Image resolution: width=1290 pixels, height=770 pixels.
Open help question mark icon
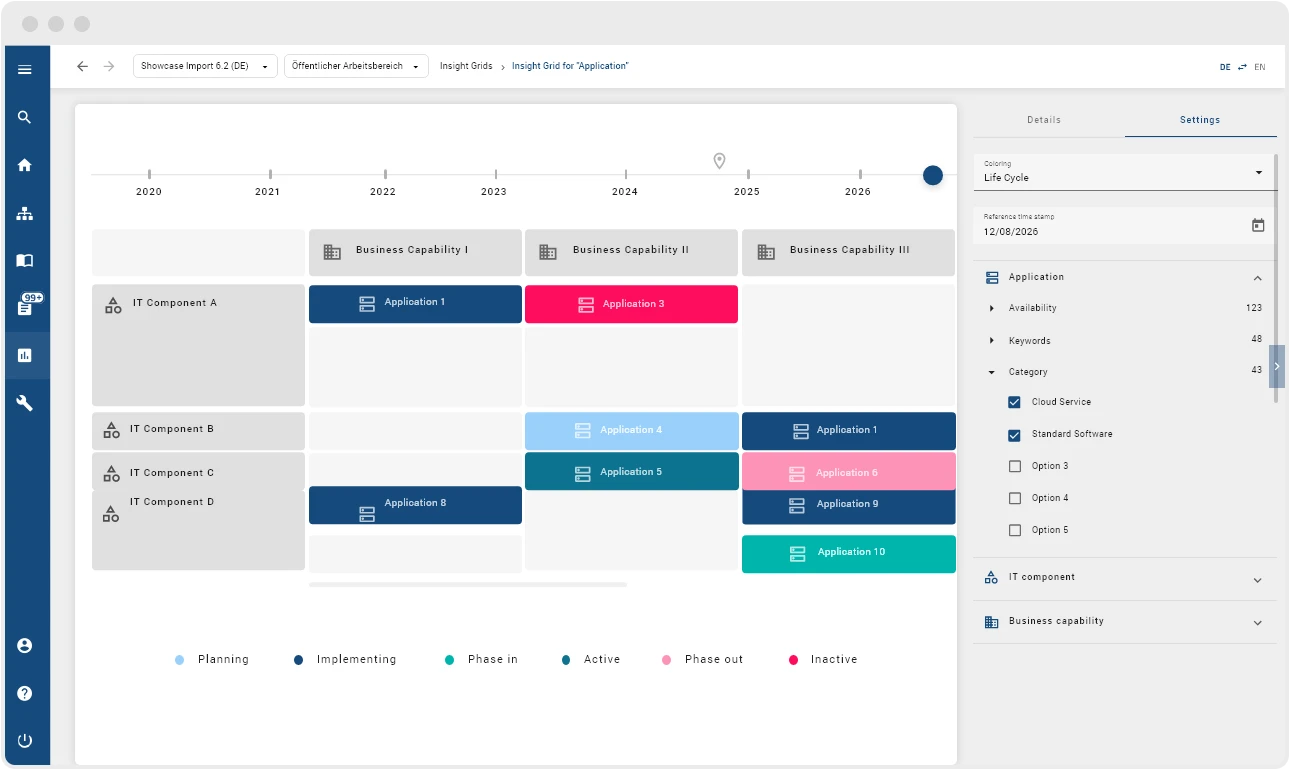click(x=25, y=693)
